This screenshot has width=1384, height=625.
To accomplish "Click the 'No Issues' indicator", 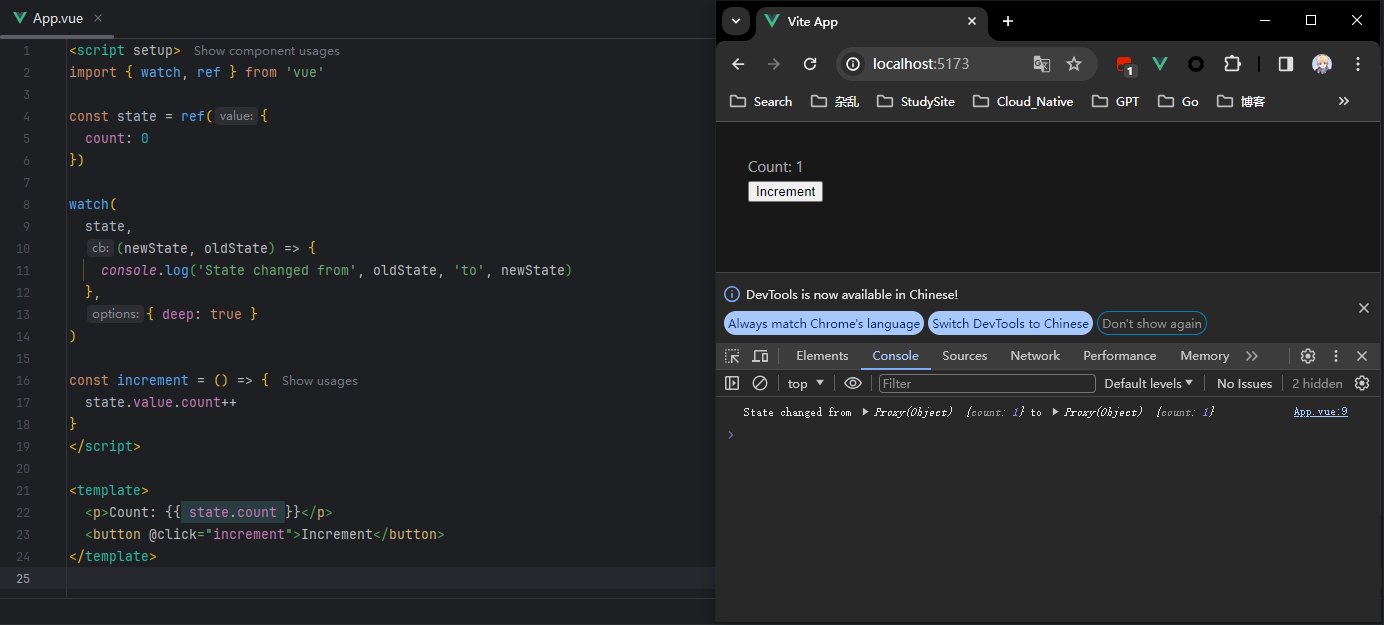I will pyautogui.click(x=1244, y=383).
